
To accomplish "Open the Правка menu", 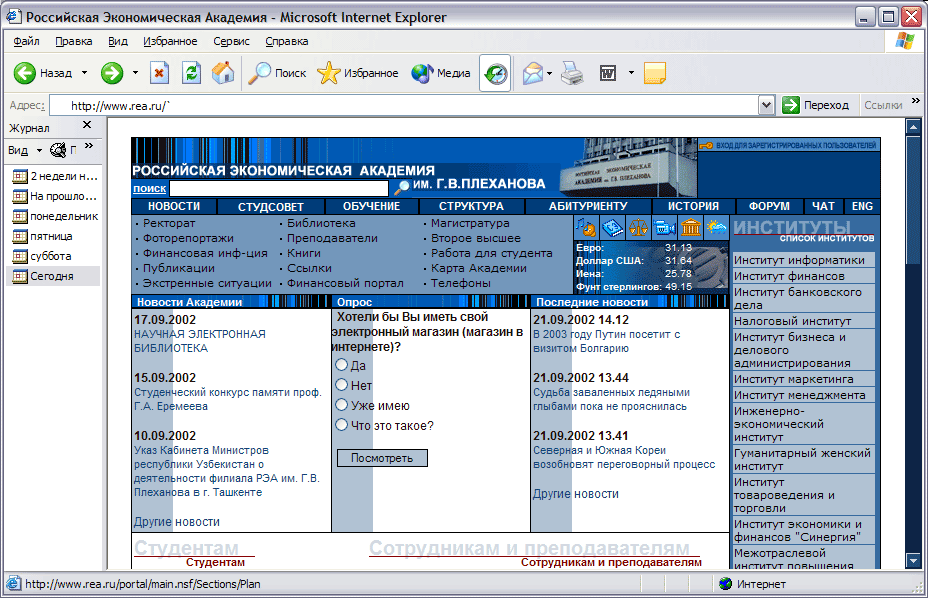I will pyautogui.click(x=73, y=41).
